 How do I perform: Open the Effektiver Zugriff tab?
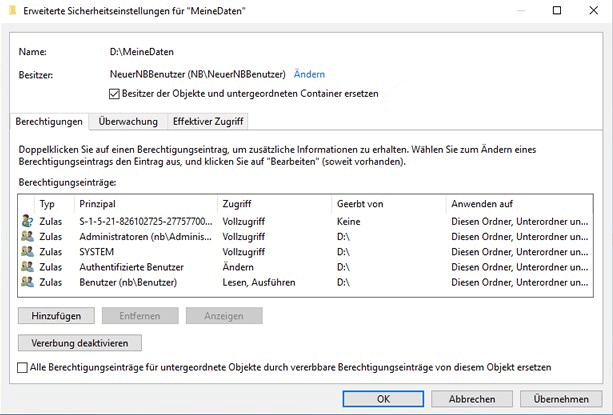click(x=208, y=122)
